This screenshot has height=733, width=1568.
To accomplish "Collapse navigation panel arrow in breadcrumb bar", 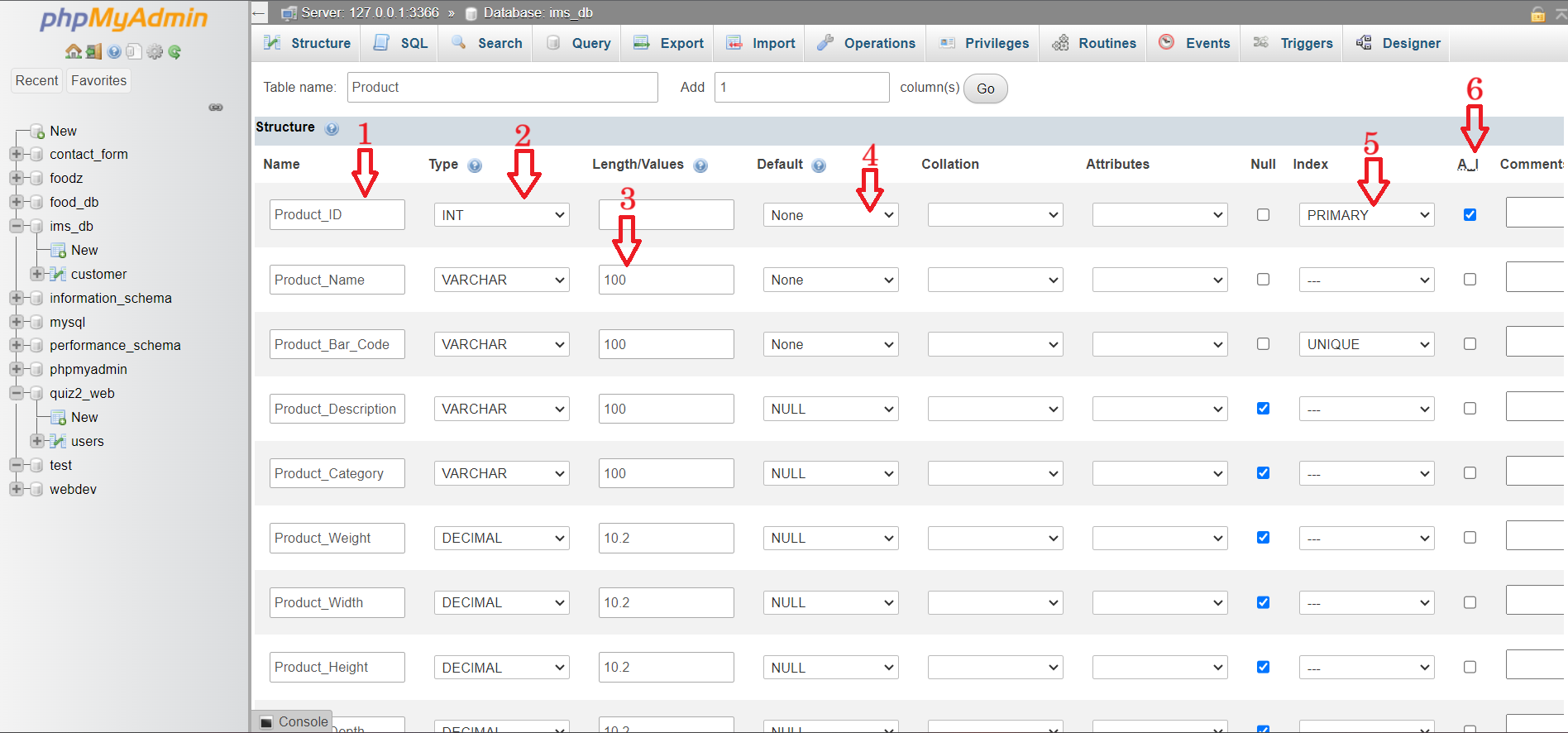I will [x=259, y=12].
